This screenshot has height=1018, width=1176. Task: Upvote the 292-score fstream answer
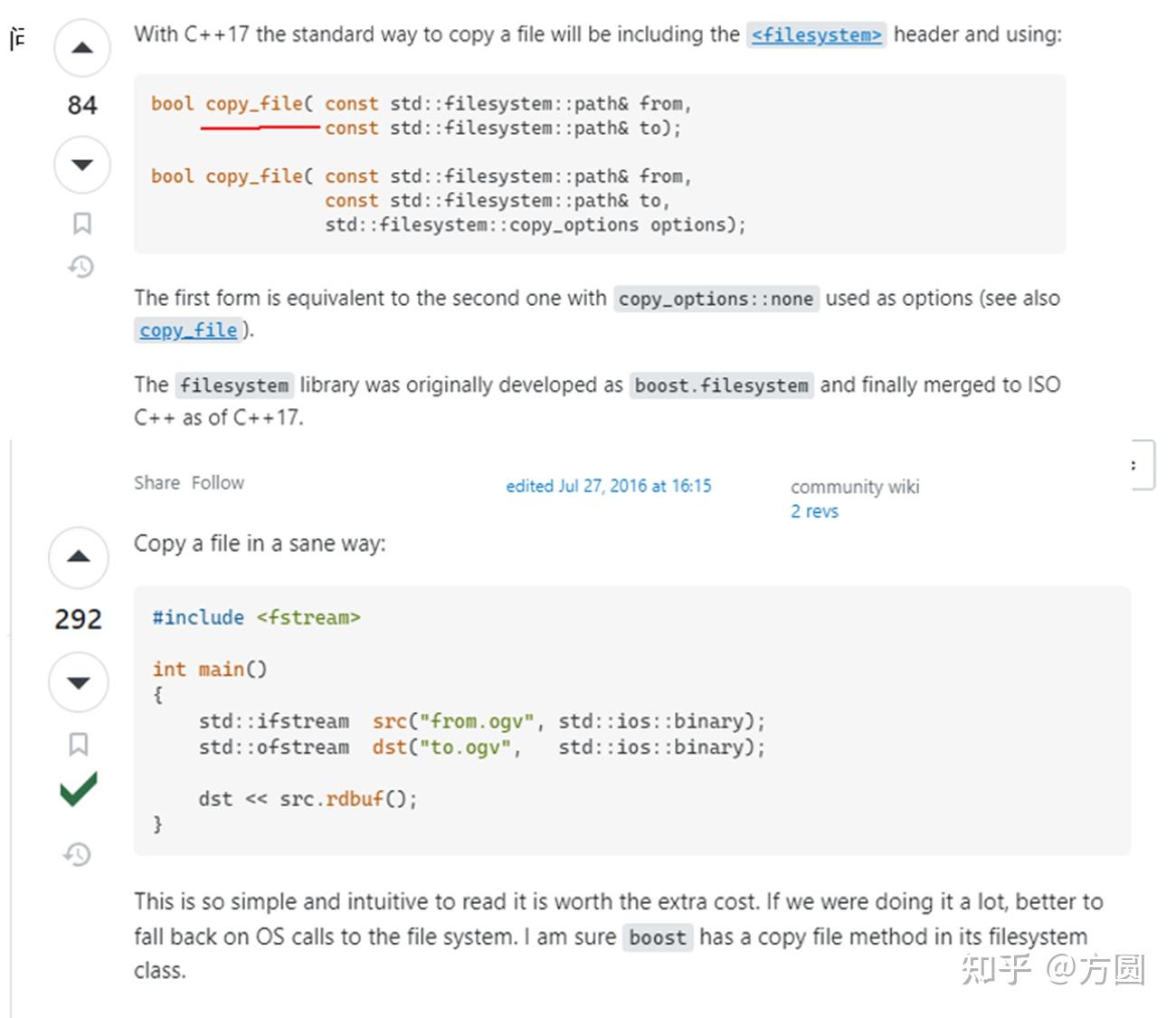tap(79, 557)
